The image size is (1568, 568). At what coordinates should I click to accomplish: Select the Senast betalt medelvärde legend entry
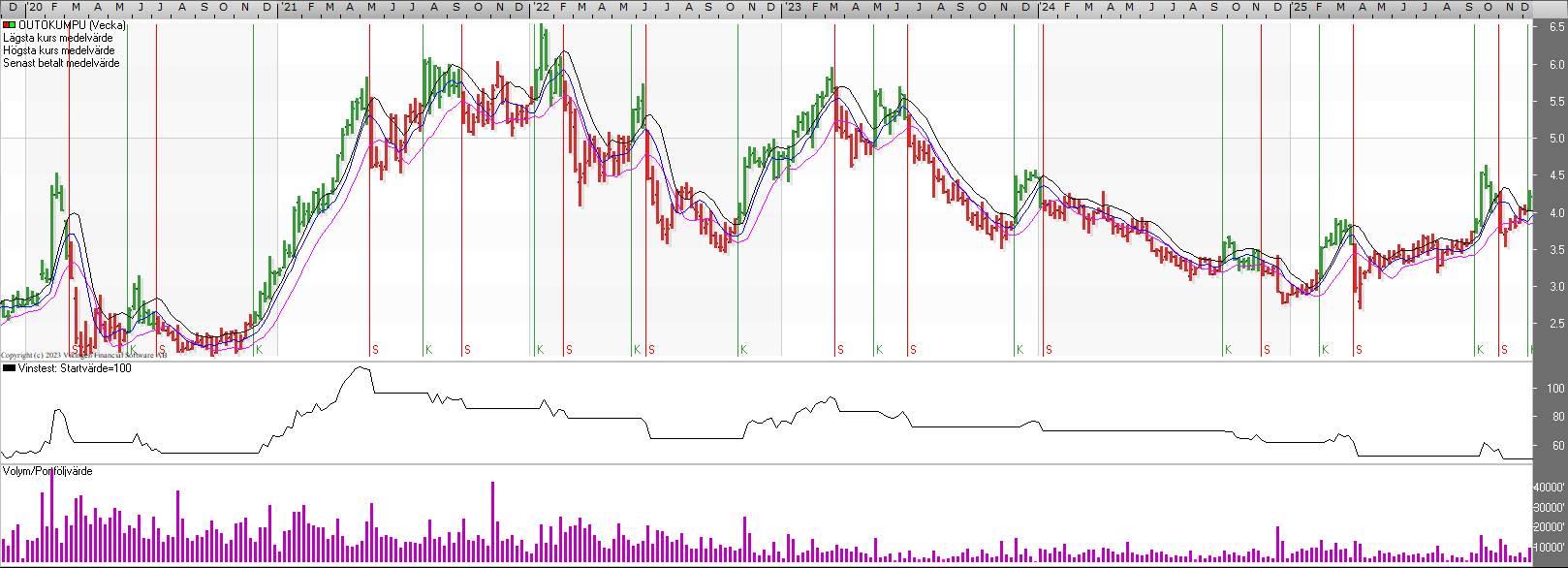click(61, 63)
